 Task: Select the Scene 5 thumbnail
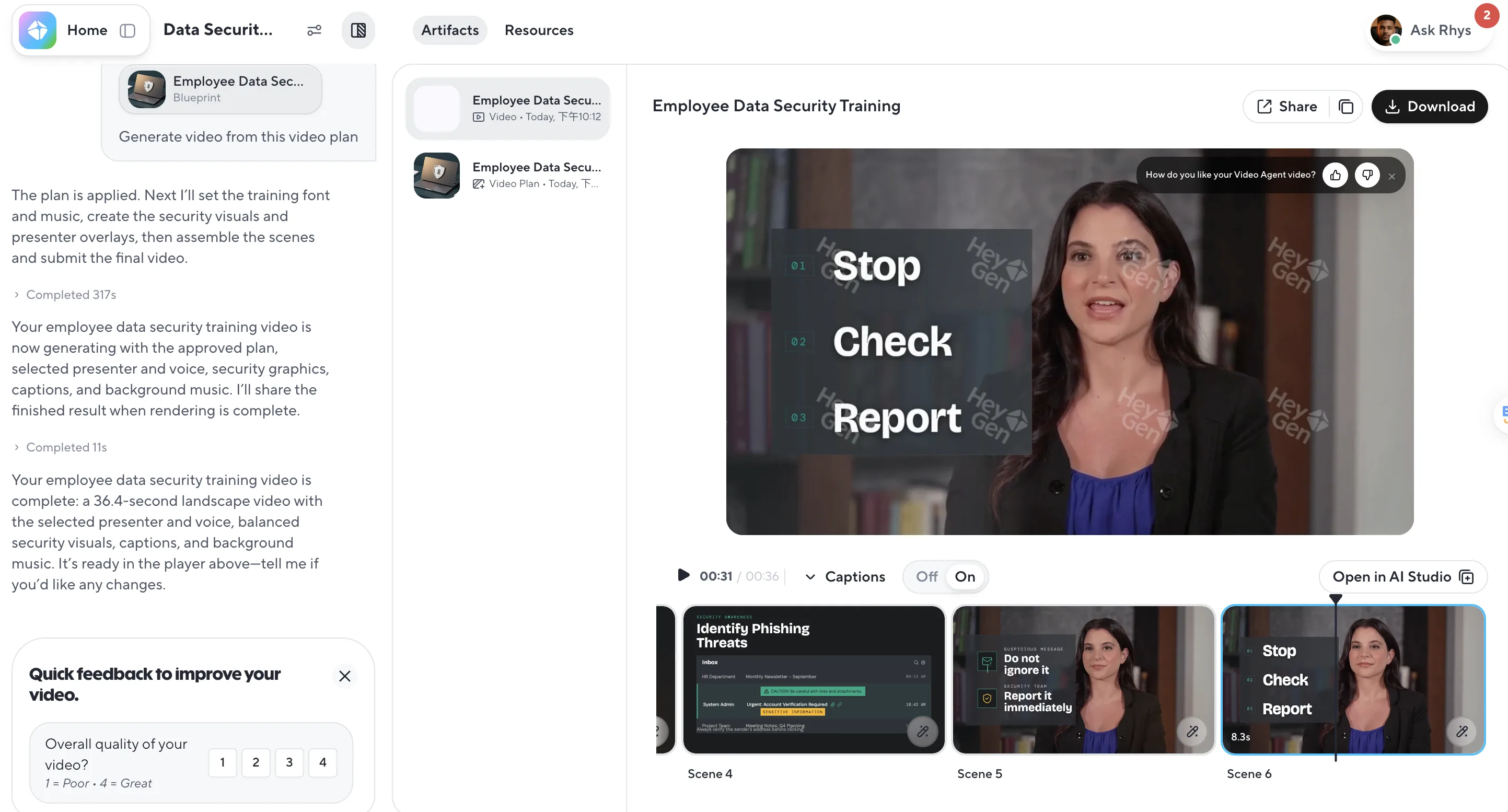[x=1084, y=680]
